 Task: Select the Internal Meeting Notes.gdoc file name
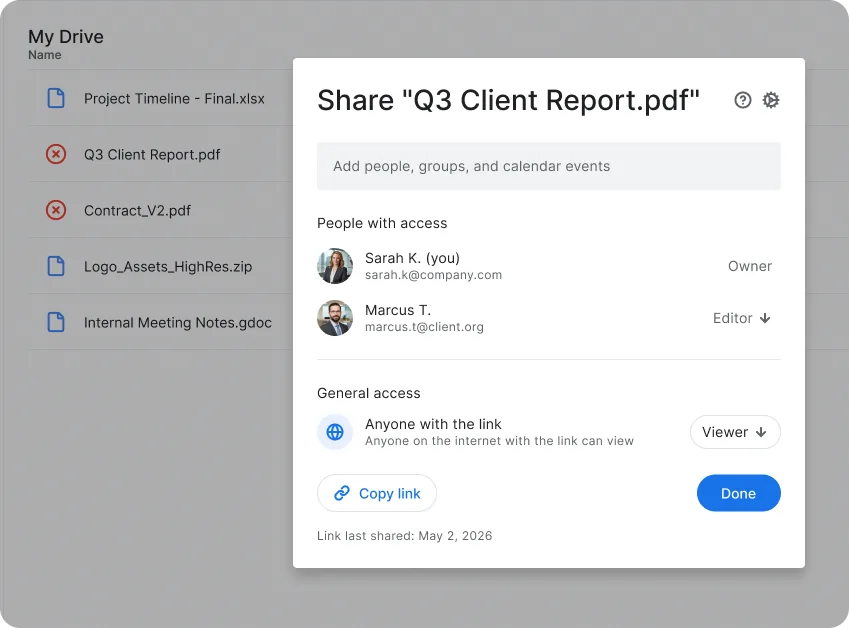click(x=178, y=323)
